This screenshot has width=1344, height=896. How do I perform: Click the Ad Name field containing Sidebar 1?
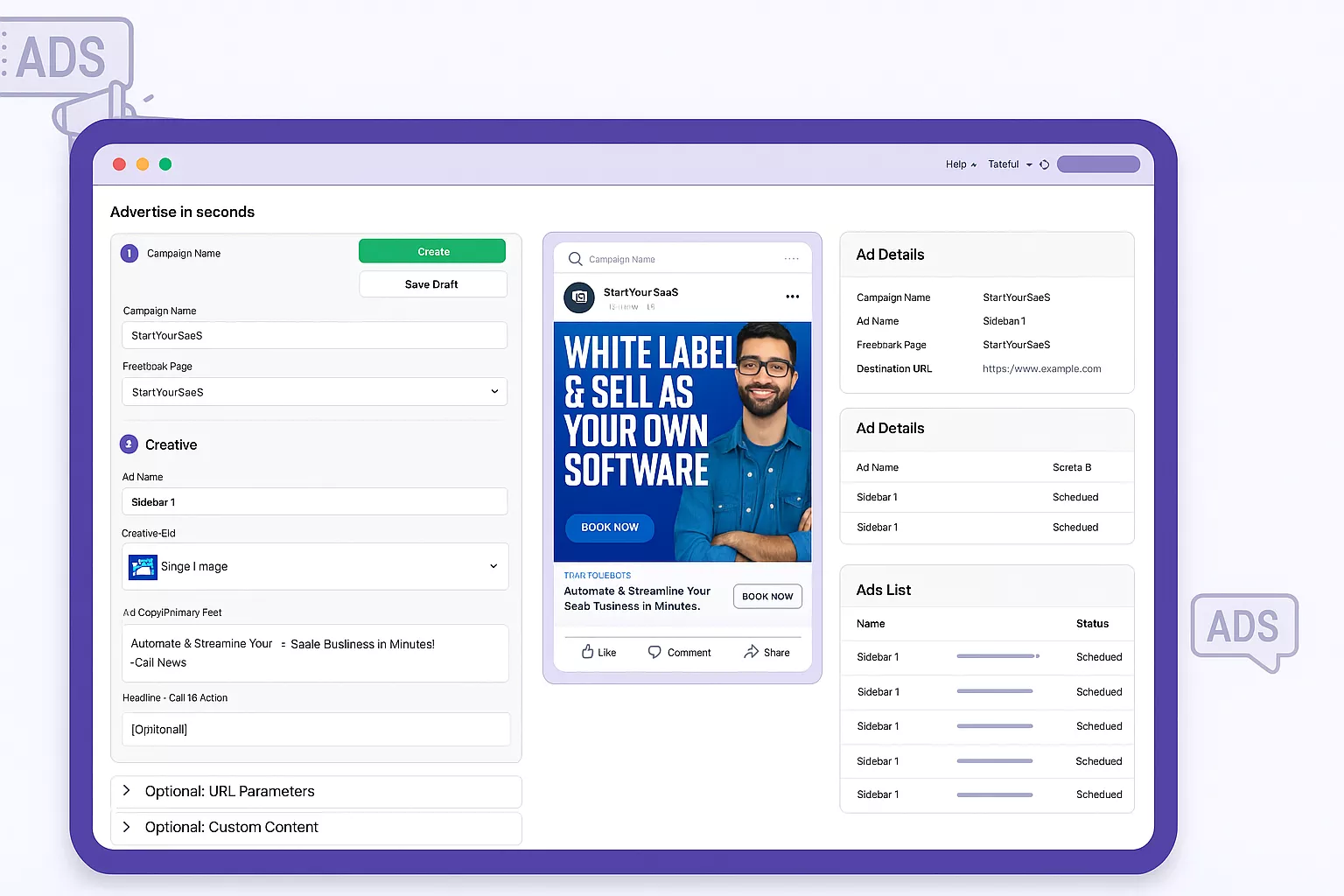pos(314,502)
